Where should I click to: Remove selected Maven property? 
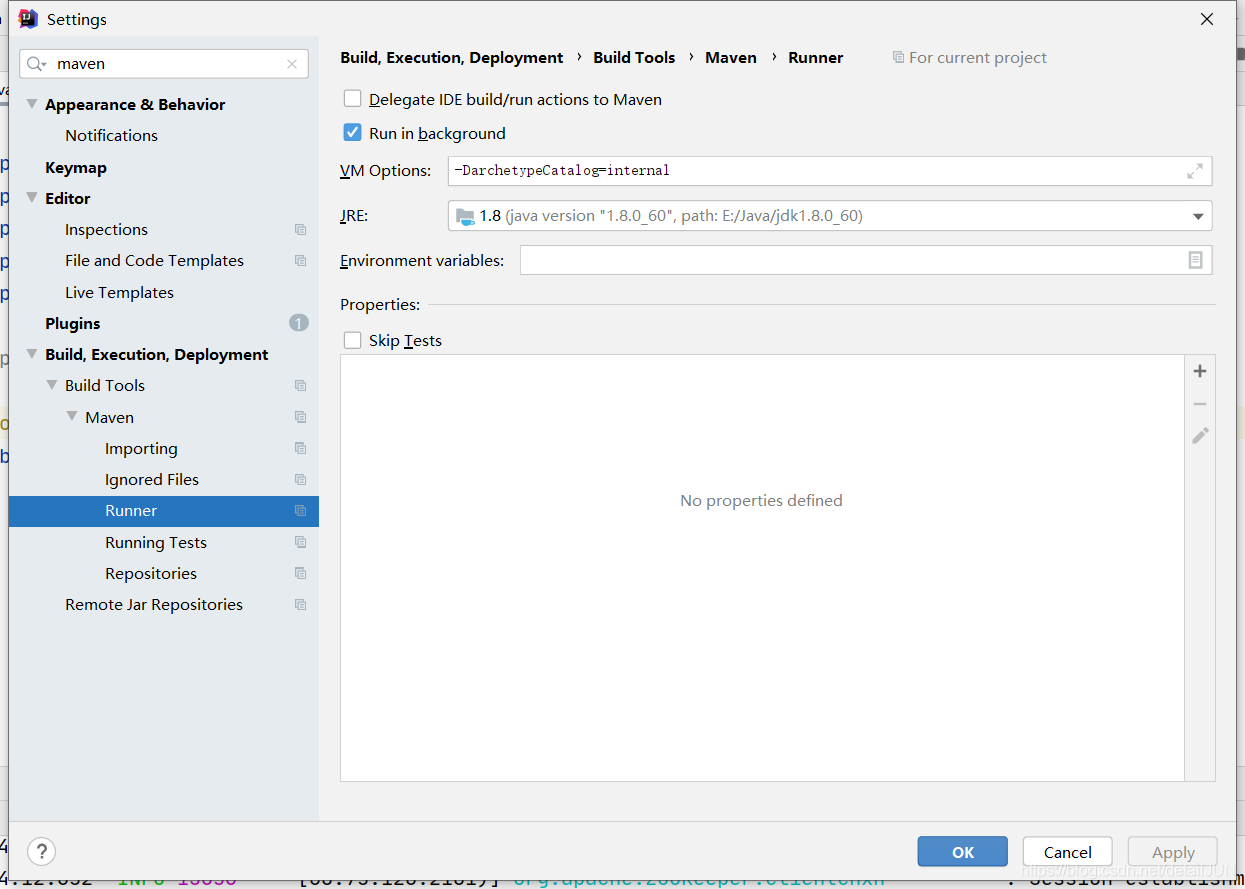click(1200, 404)
